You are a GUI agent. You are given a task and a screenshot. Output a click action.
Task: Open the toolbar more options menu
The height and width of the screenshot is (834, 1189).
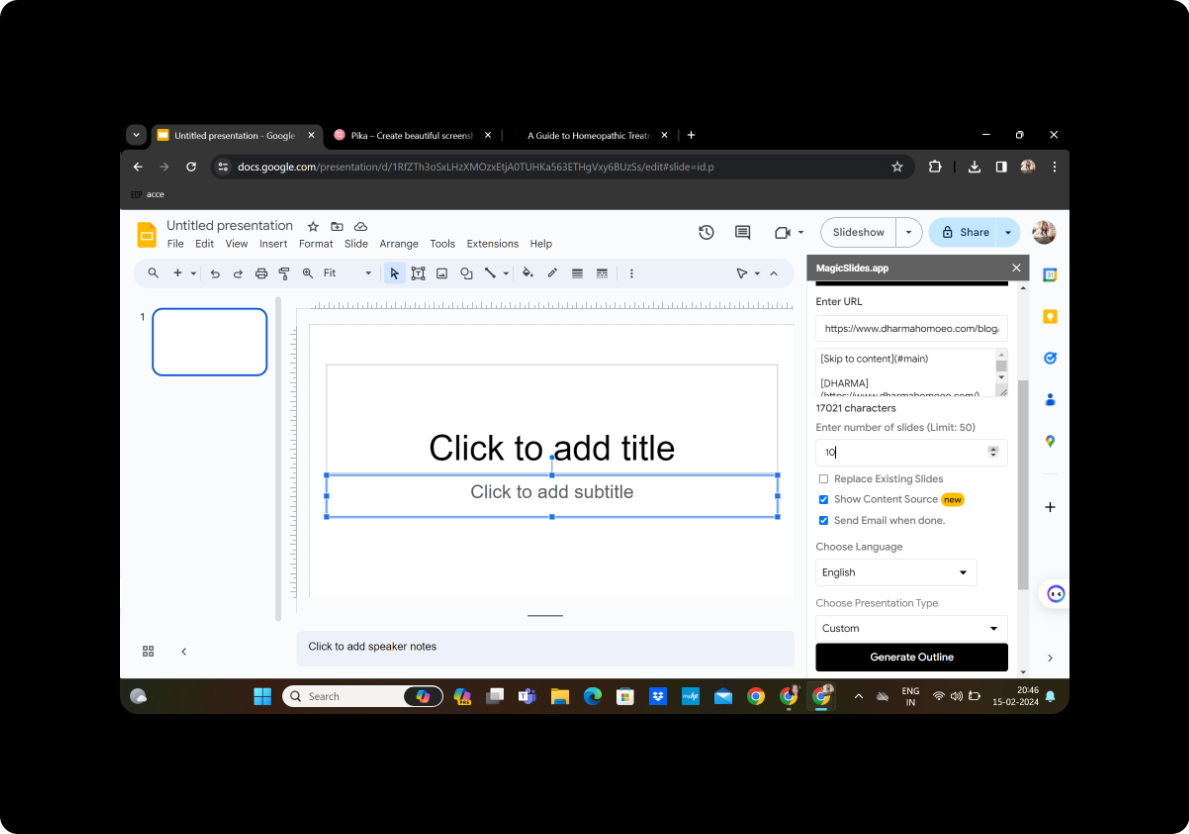click(632, 274)
